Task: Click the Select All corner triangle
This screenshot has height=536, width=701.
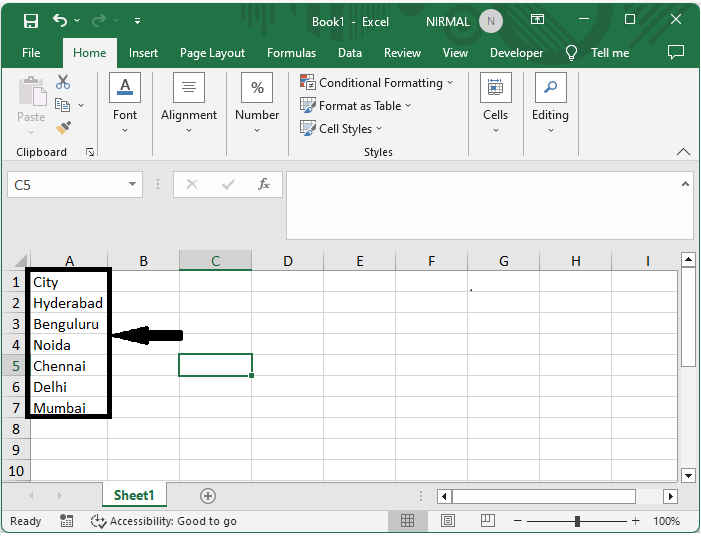Action: coord(20,261)
